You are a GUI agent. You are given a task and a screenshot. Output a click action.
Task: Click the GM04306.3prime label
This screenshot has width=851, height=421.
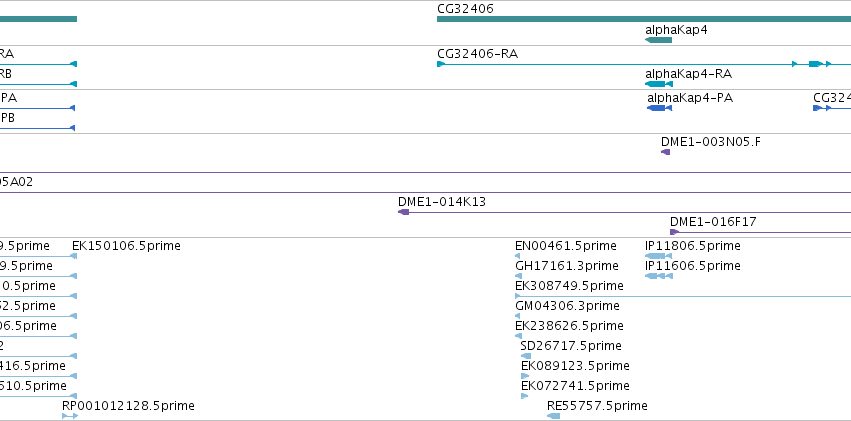tap(567, 306)
